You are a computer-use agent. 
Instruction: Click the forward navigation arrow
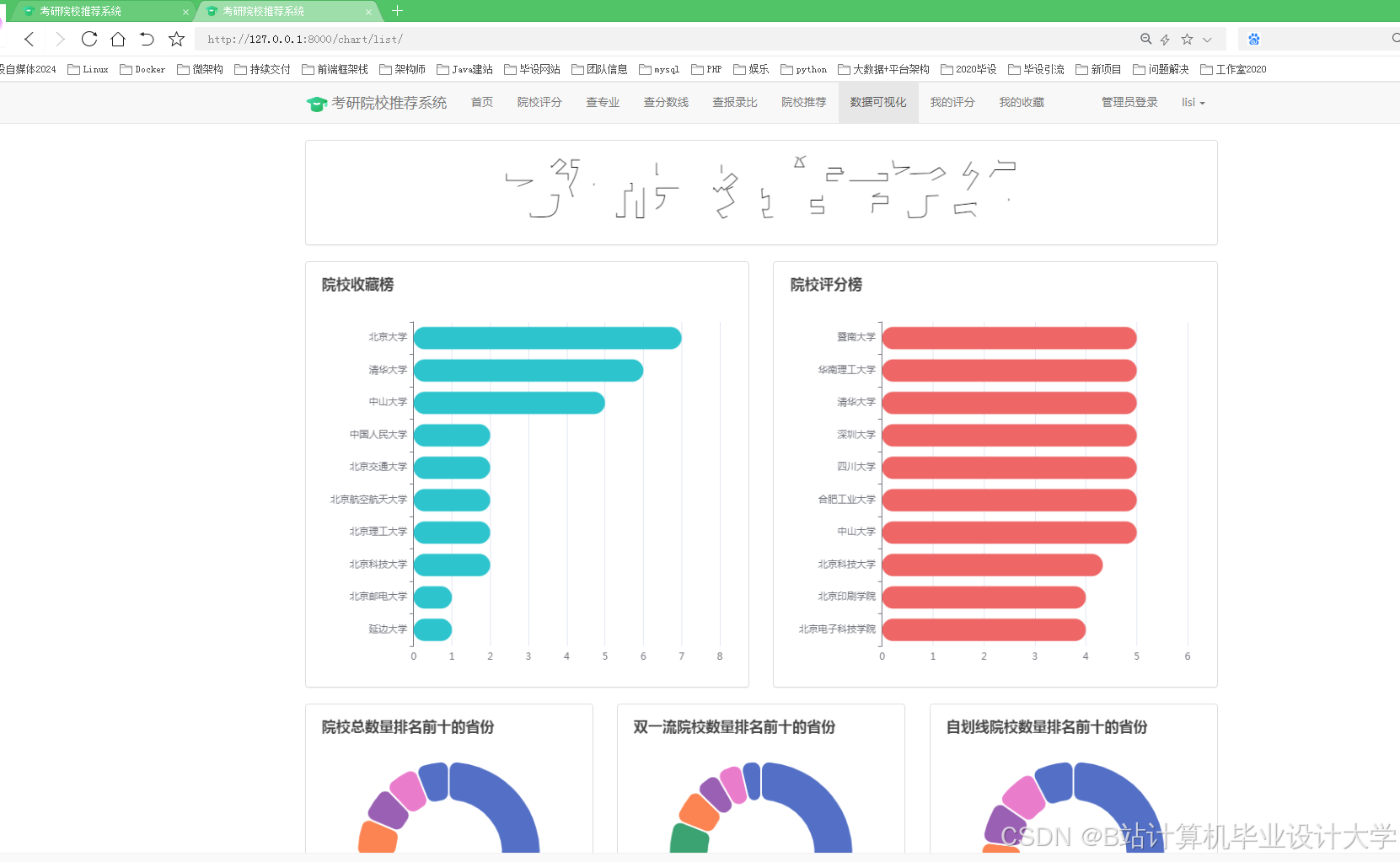(x=59, y=39)
